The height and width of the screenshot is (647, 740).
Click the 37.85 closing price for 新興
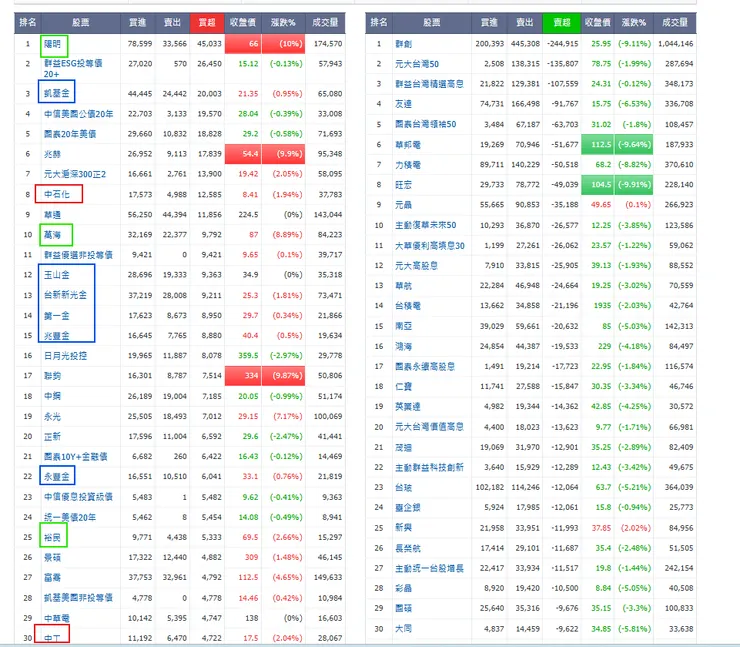[601, 528]
